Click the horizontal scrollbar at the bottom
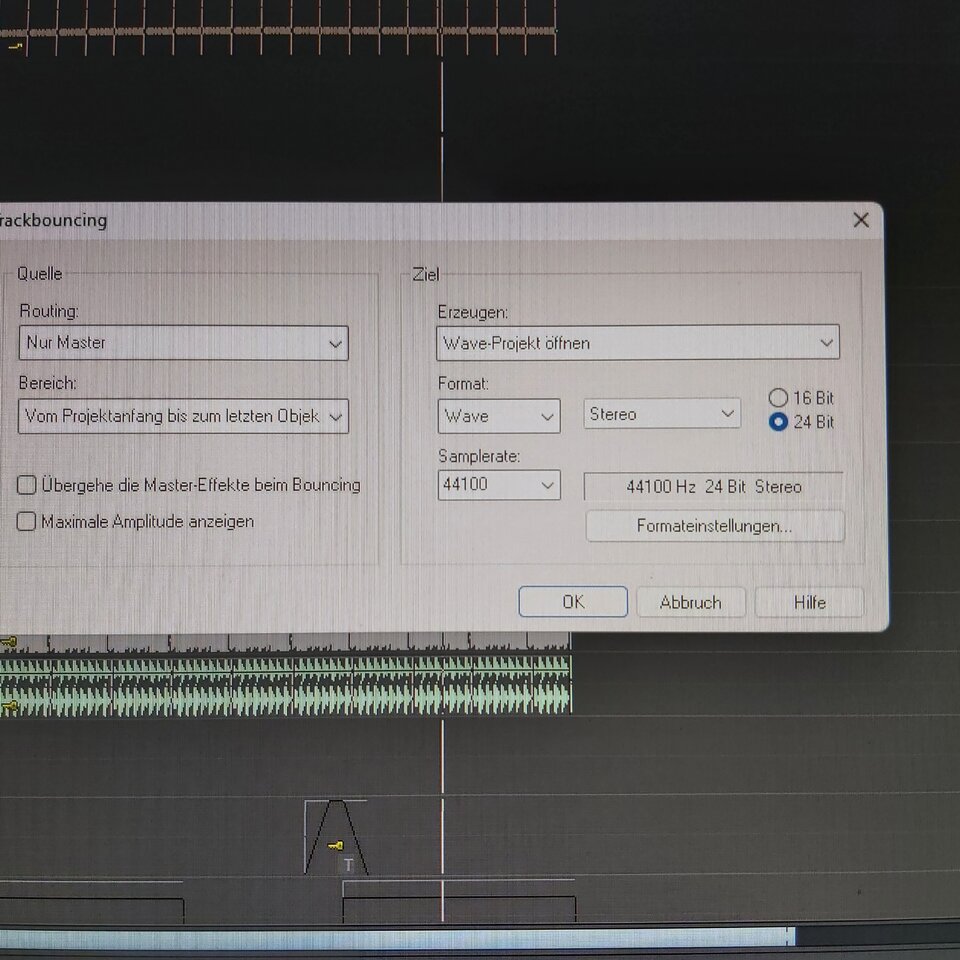The height and width of the screenshot is (960, 960). point(397,938)
